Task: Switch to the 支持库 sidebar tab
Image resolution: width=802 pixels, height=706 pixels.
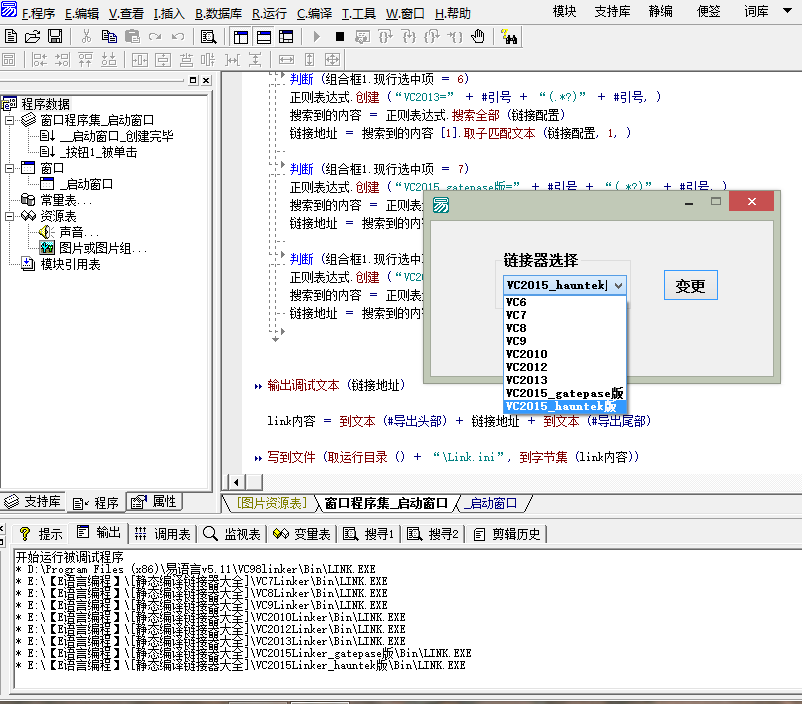Action: (33, 502)
